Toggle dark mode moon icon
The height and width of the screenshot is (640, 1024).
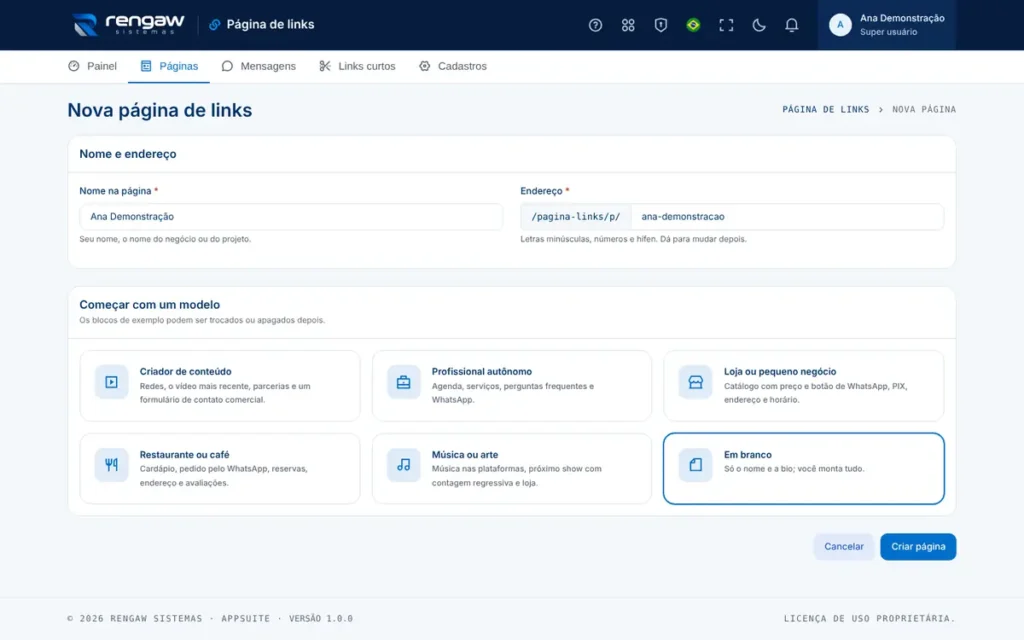click(758, 25)
